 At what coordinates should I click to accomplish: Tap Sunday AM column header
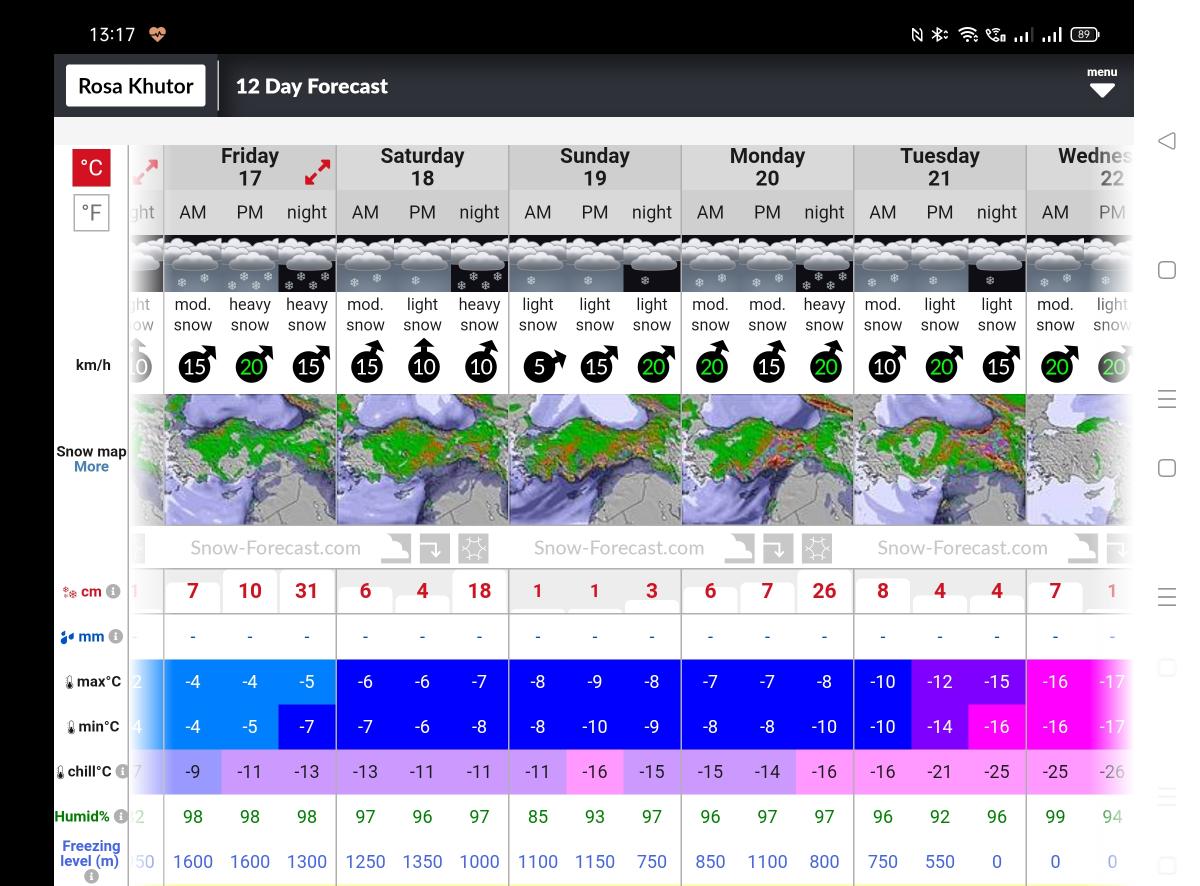tap(538, 212)
